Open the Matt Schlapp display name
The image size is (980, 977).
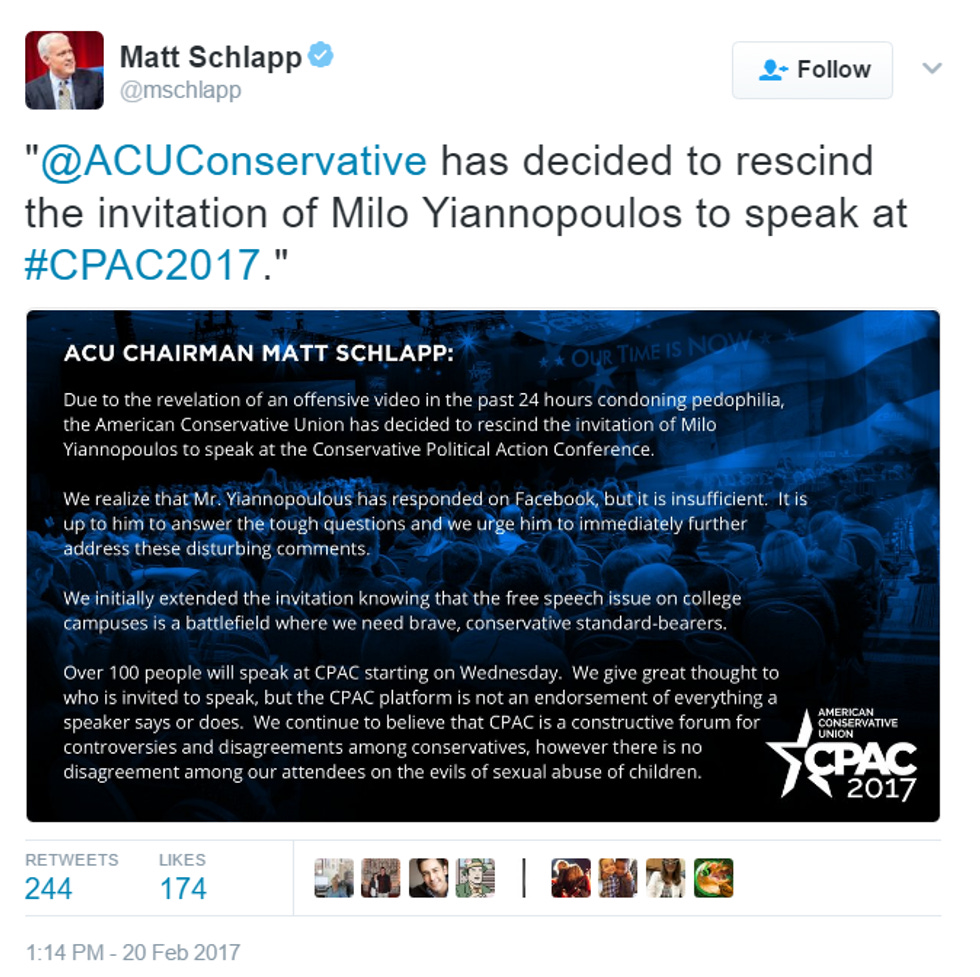[211, 57]
